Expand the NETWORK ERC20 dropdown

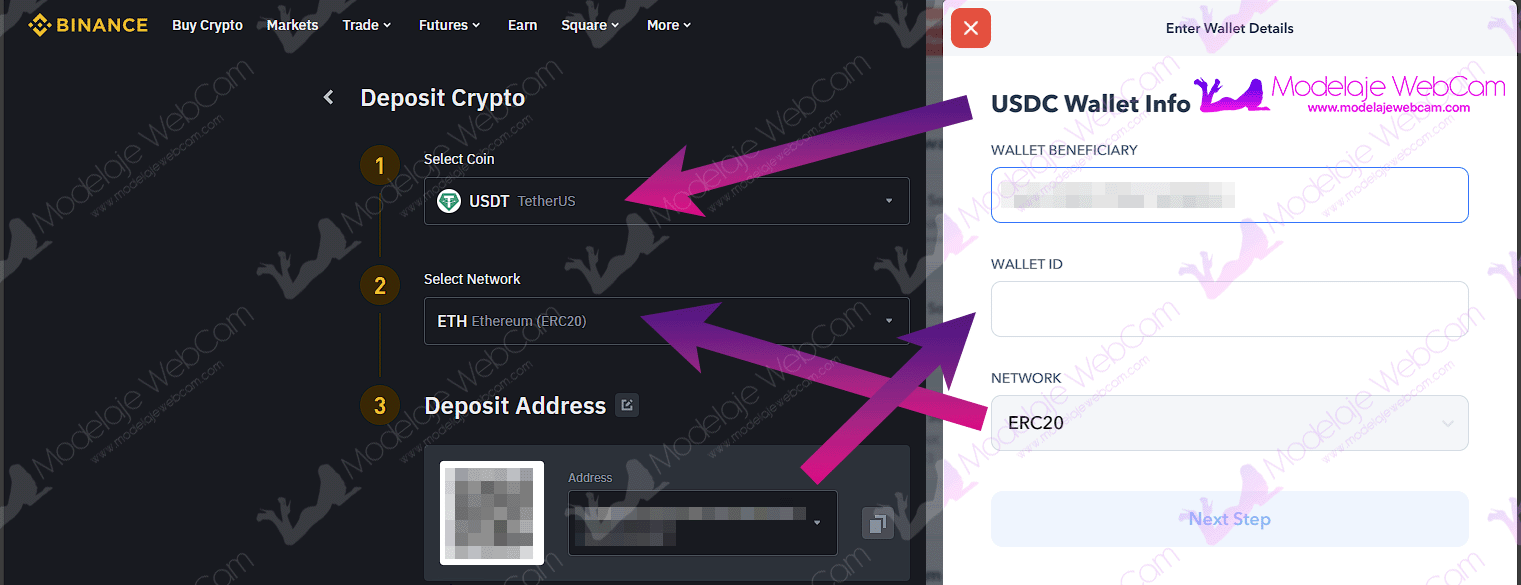[1229, 423]
